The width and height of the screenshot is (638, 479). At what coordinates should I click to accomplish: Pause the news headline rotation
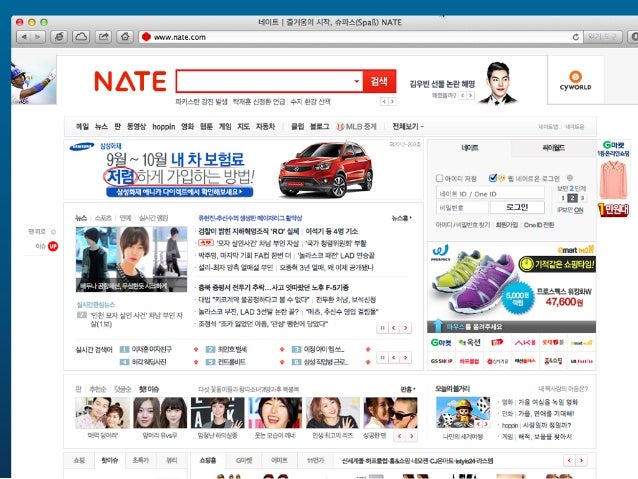pyautogui.click(x=382, y=328)
